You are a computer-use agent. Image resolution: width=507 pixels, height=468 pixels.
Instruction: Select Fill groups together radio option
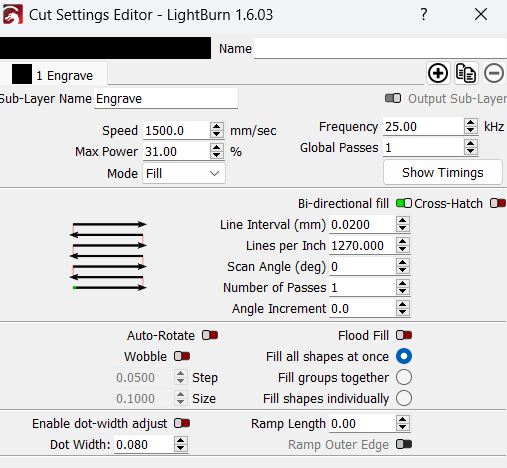[x=404, y=377]
